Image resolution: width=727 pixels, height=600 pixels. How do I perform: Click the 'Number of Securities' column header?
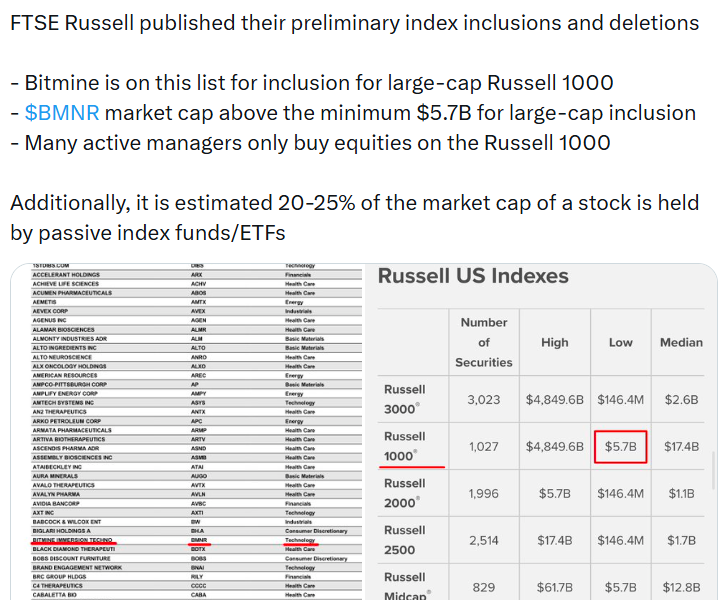[484, 342]
